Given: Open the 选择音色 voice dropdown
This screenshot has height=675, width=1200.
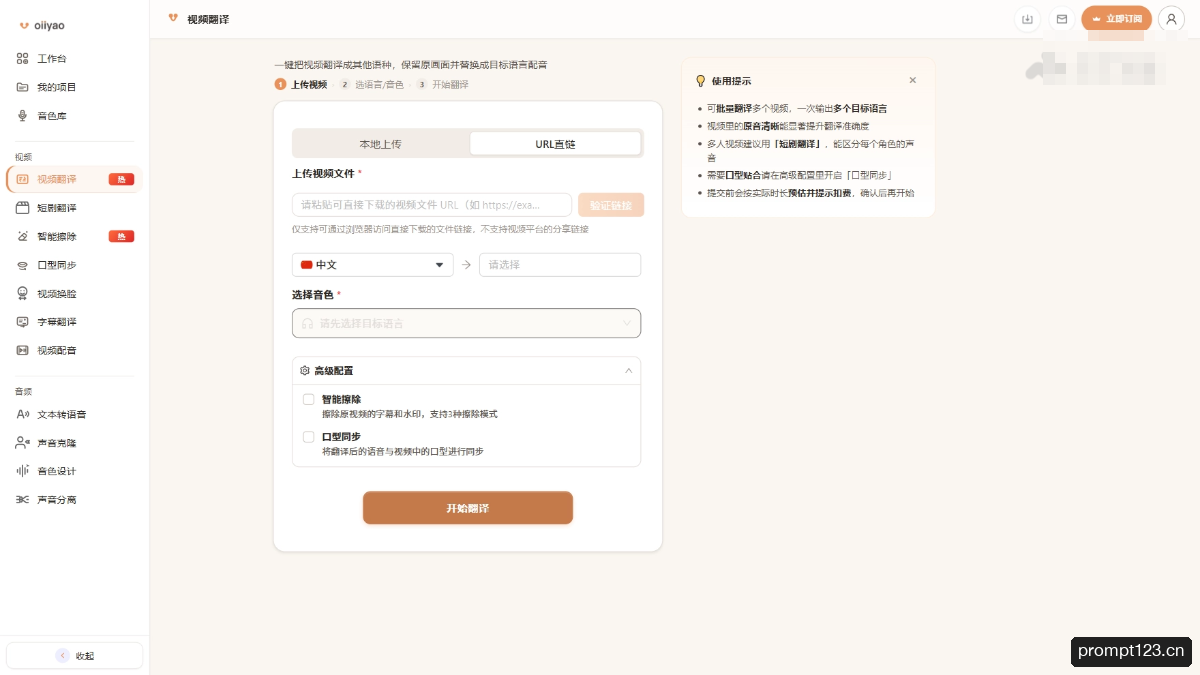Looking at the screenshot, I should pos(466,323).
